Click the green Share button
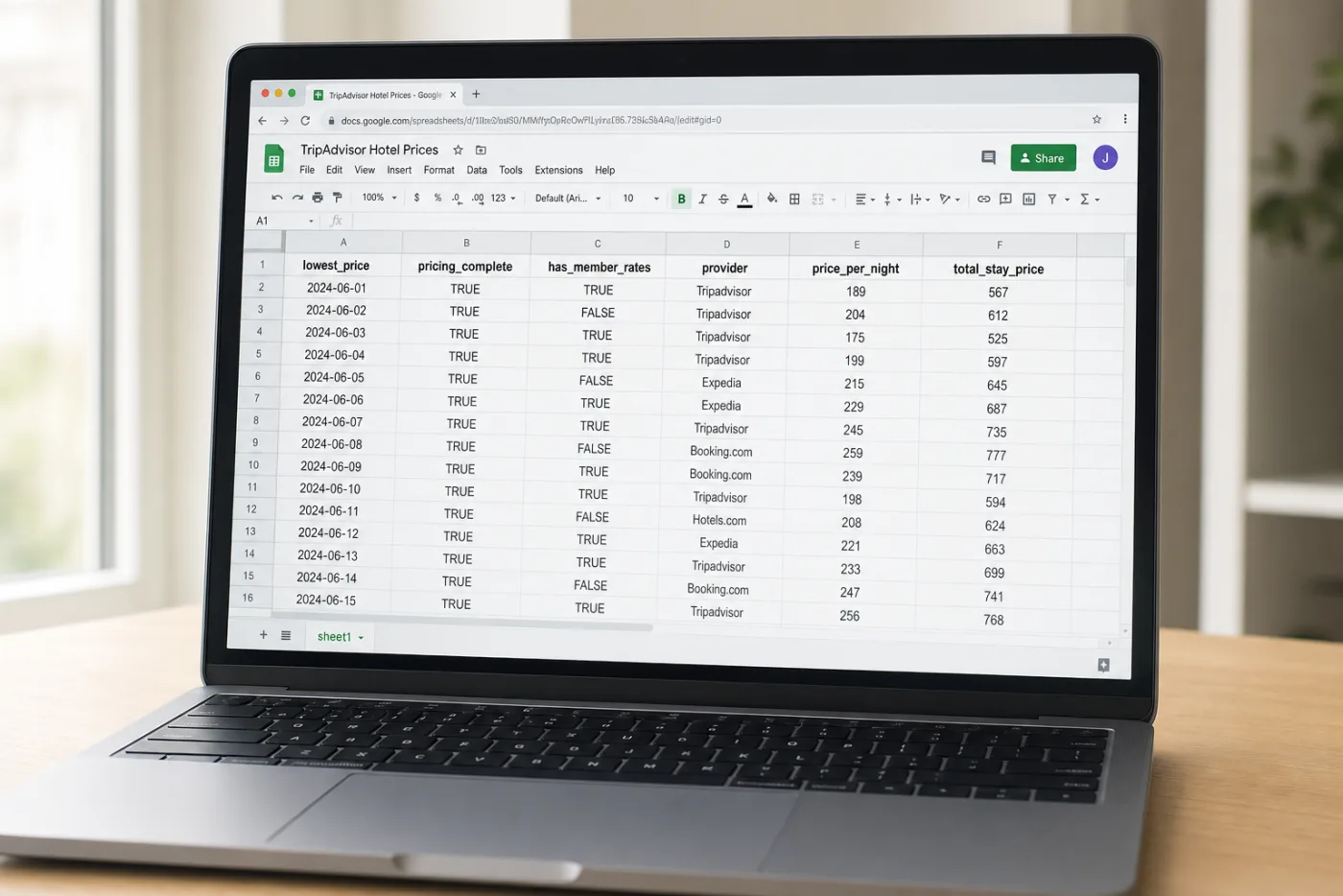The image size is (1343, 896). [x=1043, y=158]
